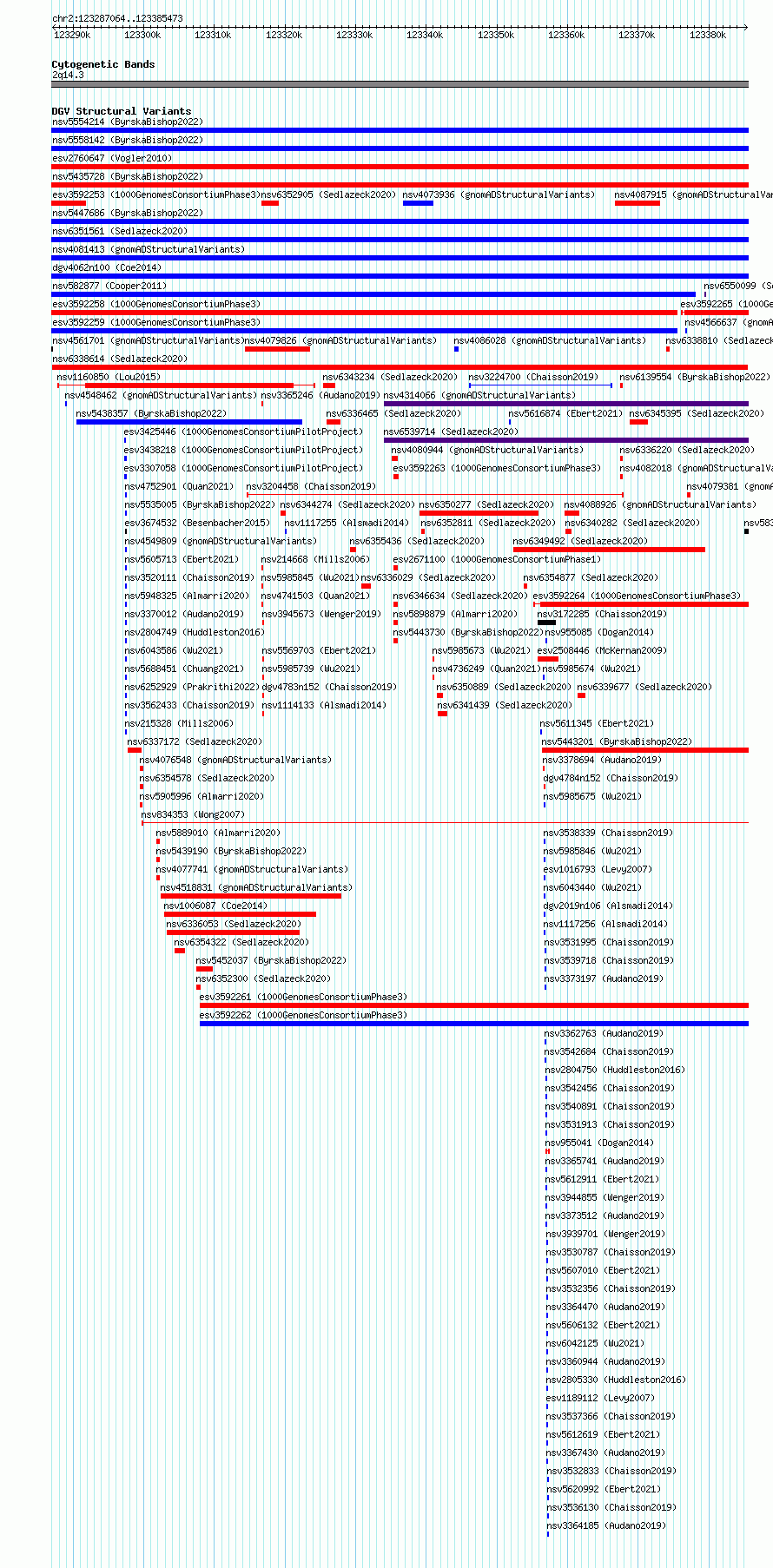Select nsv5620992 (Ebert2021) variant
This screenshot has width=773, height=1568.
point(604,1490)
